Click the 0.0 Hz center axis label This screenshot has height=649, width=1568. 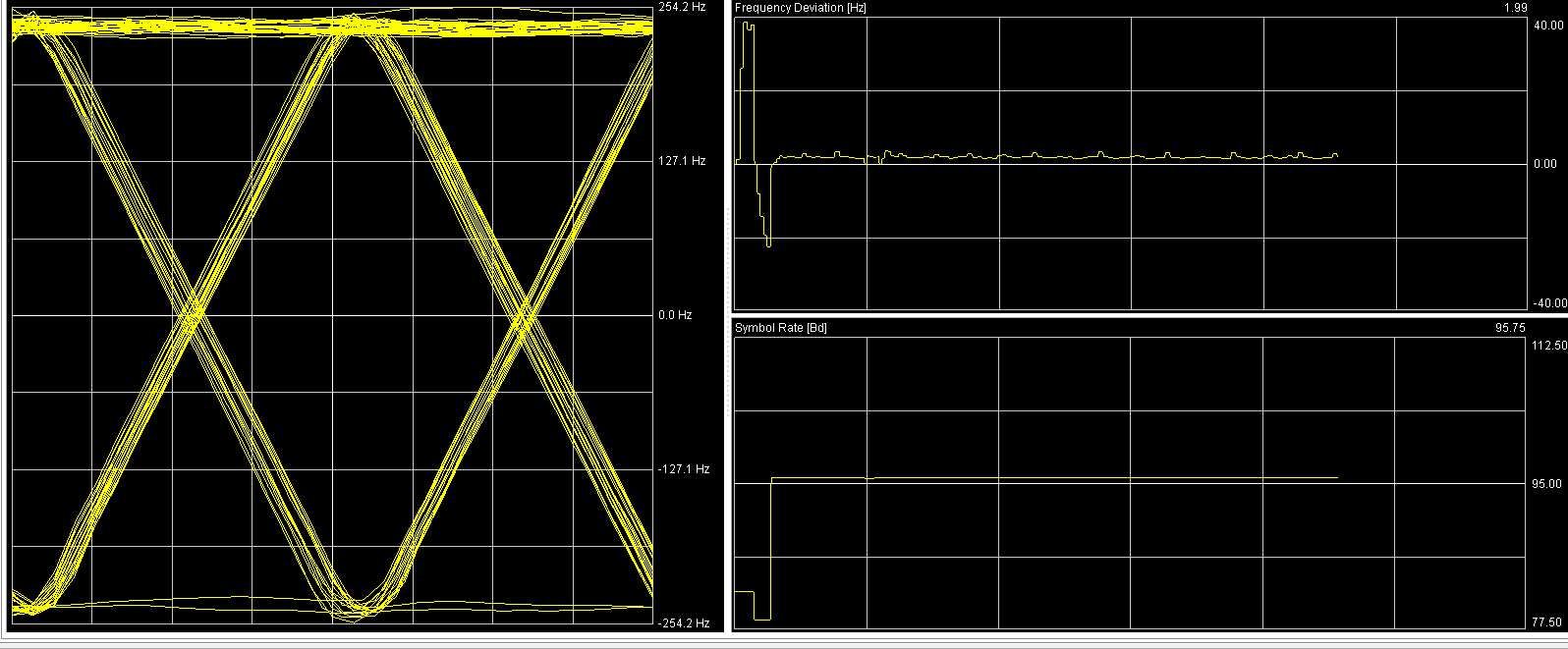675,315
